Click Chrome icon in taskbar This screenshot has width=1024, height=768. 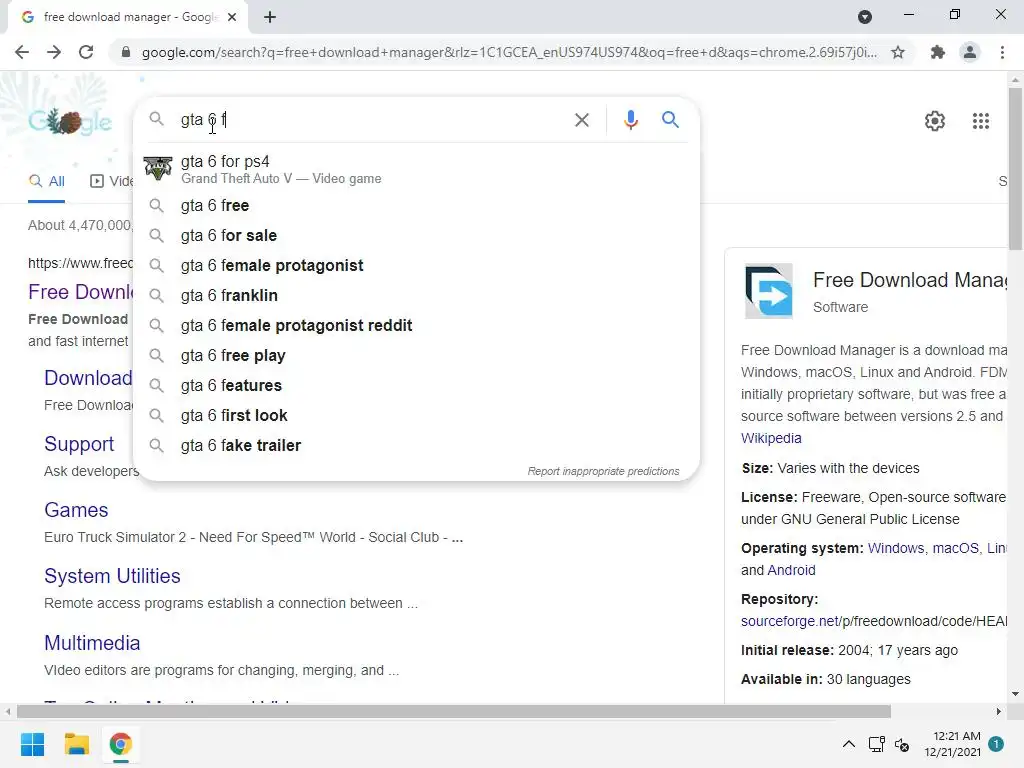coord(120,744)
